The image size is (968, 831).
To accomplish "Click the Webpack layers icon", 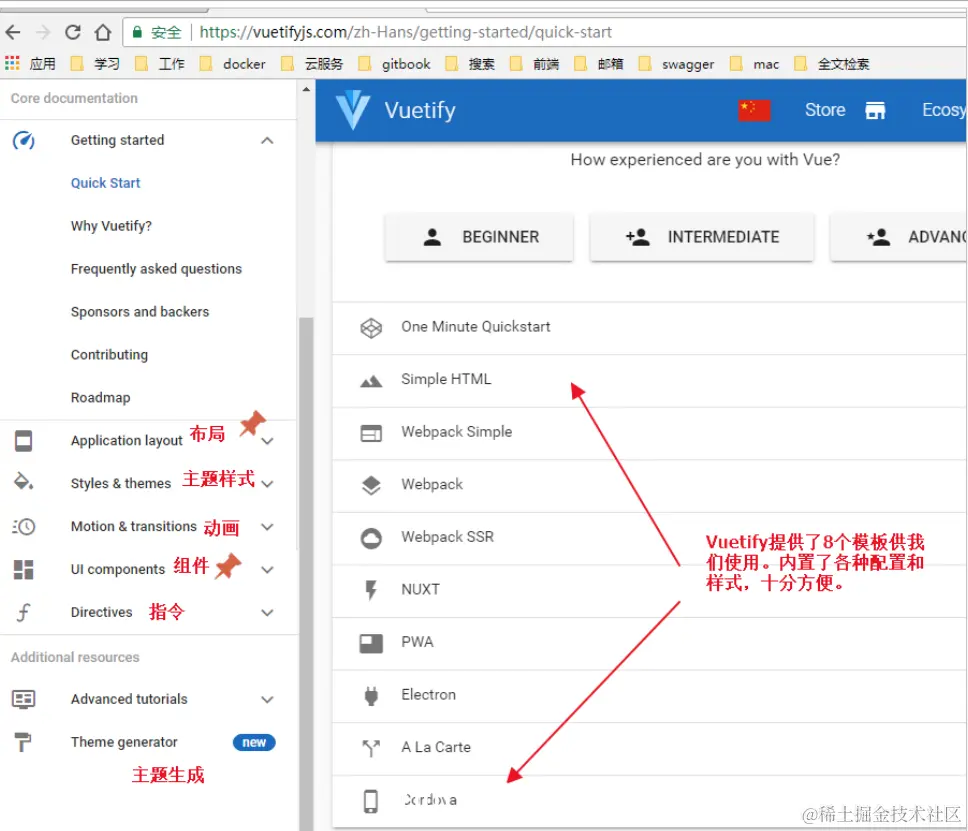I will tap(371, 485).
